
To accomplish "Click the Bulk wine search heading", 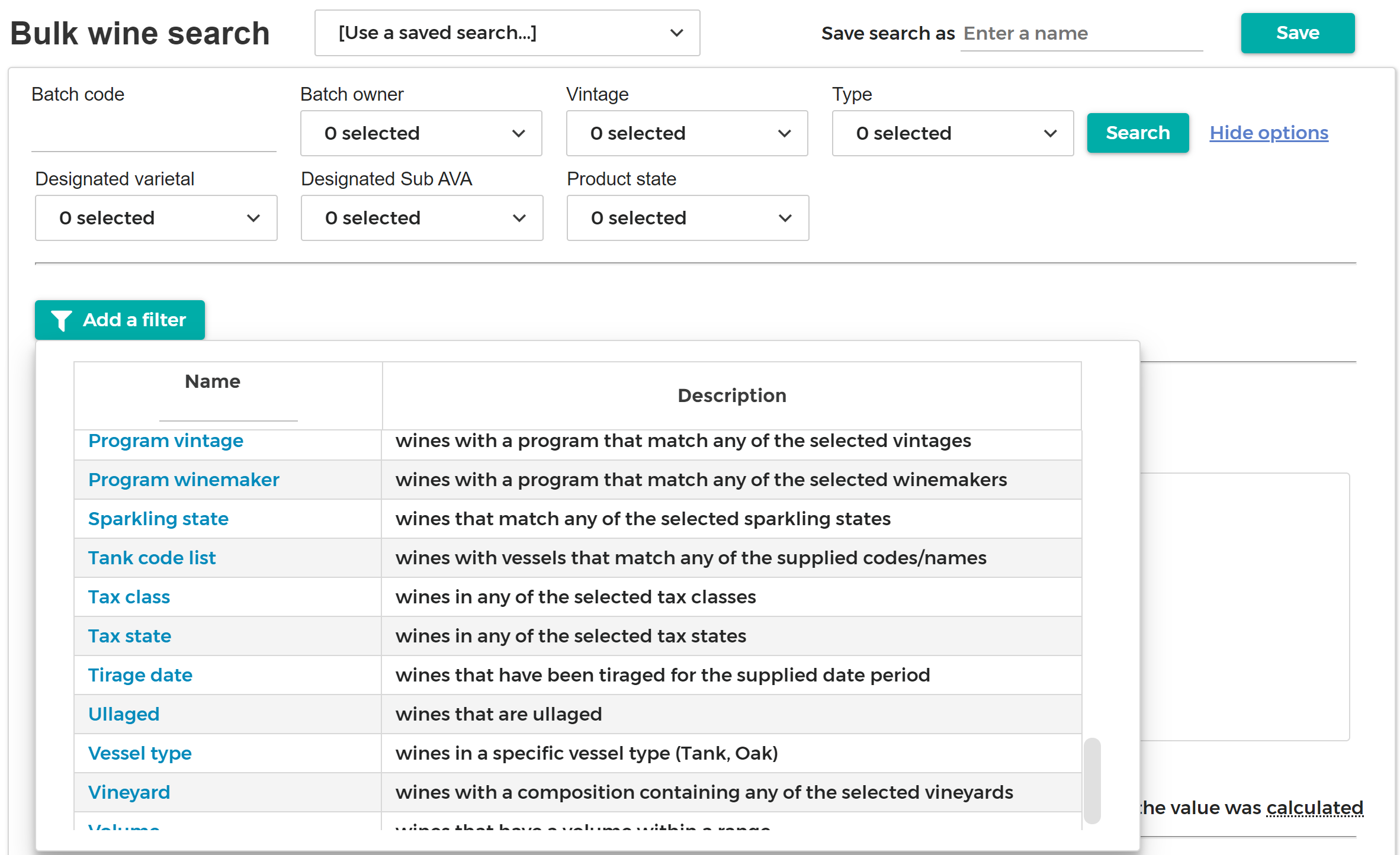I will coord(140,33).
